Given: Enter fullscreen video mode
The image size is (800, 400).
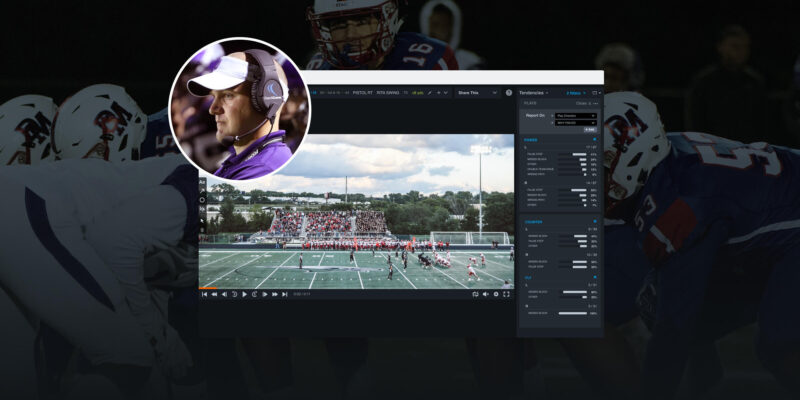Looking at the screenshot, I should (x=507, y=294).
